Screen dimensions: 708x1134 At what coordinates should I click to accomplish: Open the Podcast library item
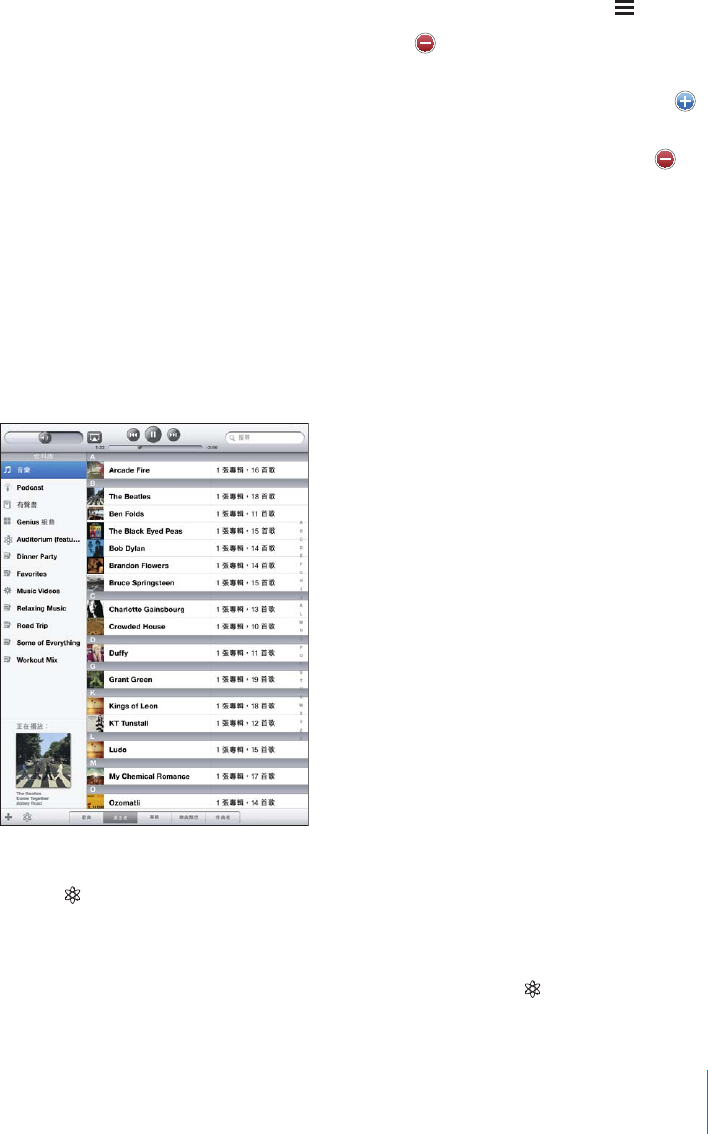click(x=43, y=487)
